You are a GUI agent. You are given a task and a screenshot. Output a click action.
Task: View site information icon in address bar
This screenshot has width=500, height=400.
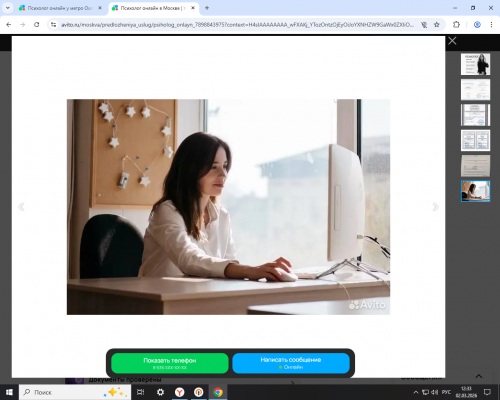pos(53,25)
